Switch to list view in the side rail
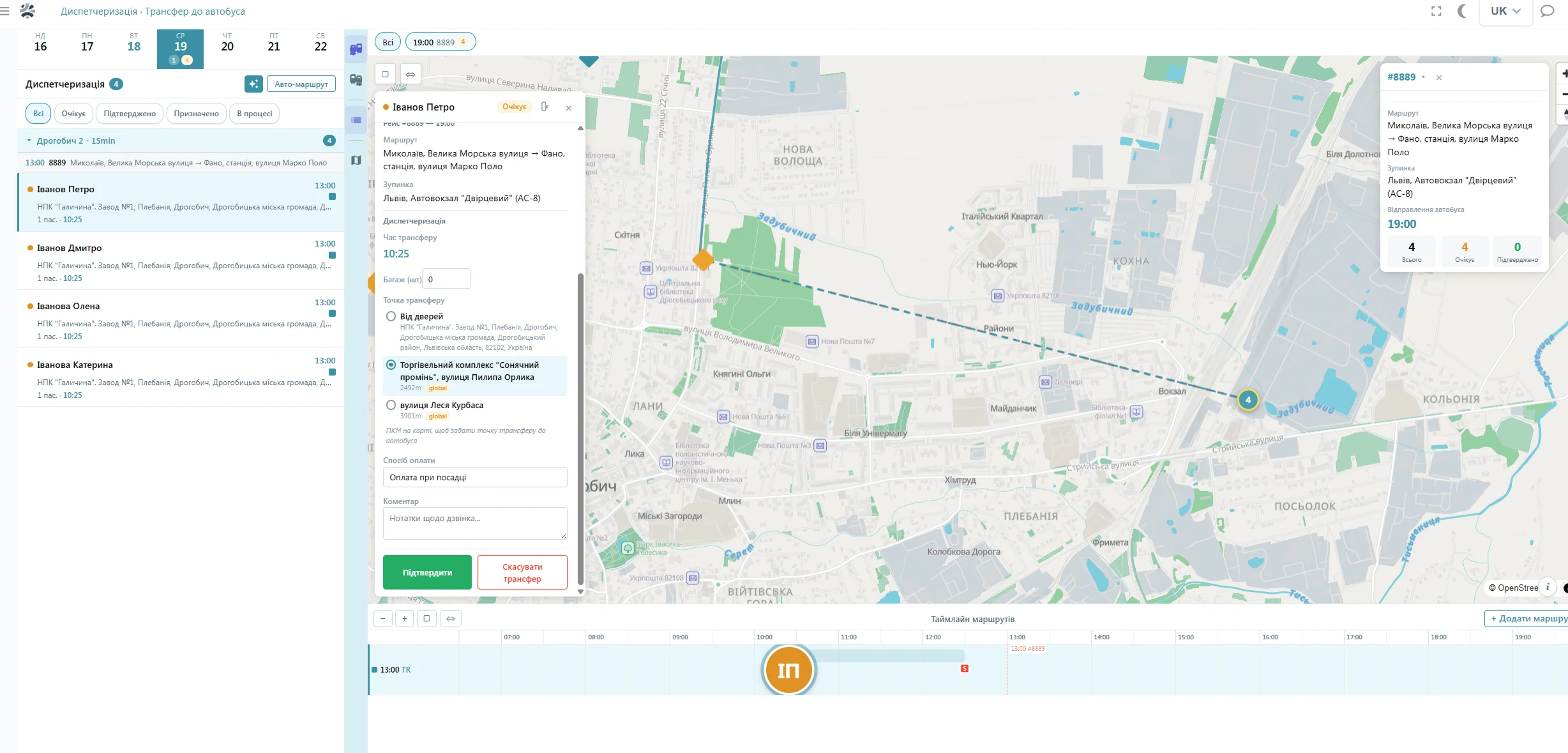The image size is (1568, 753). pos(356,120)
